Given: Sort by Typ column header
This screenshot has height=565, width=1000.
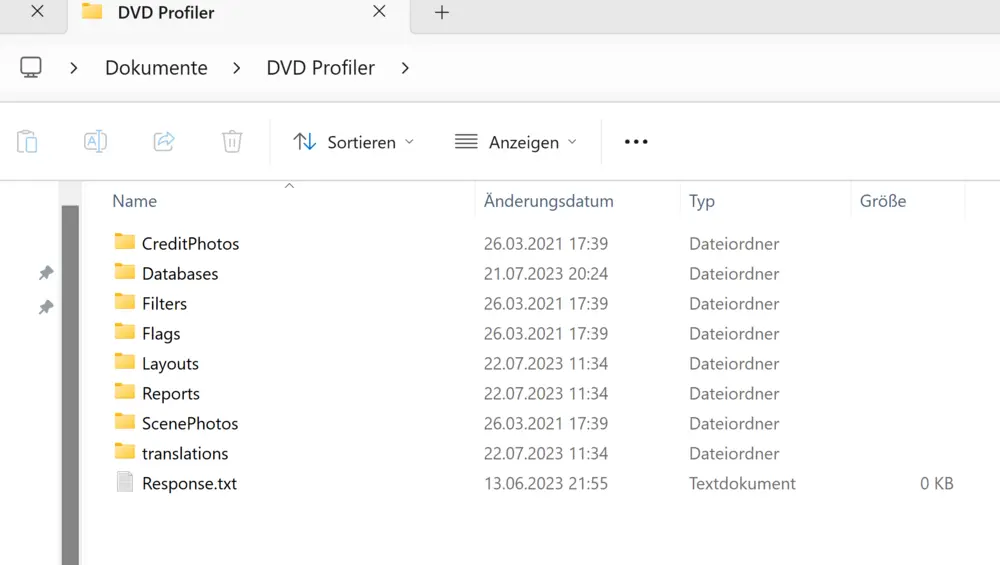Looking at the screenshot, I should tap(702, 202).
